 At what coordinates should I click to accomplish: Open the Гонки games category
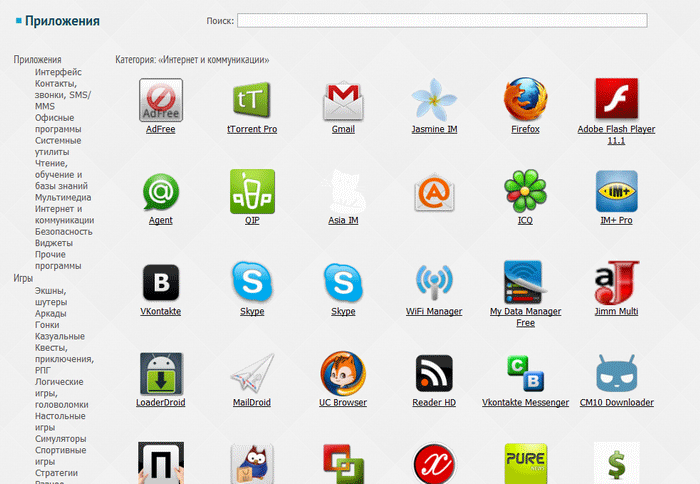pyautogui.click(x=47, y=325)
